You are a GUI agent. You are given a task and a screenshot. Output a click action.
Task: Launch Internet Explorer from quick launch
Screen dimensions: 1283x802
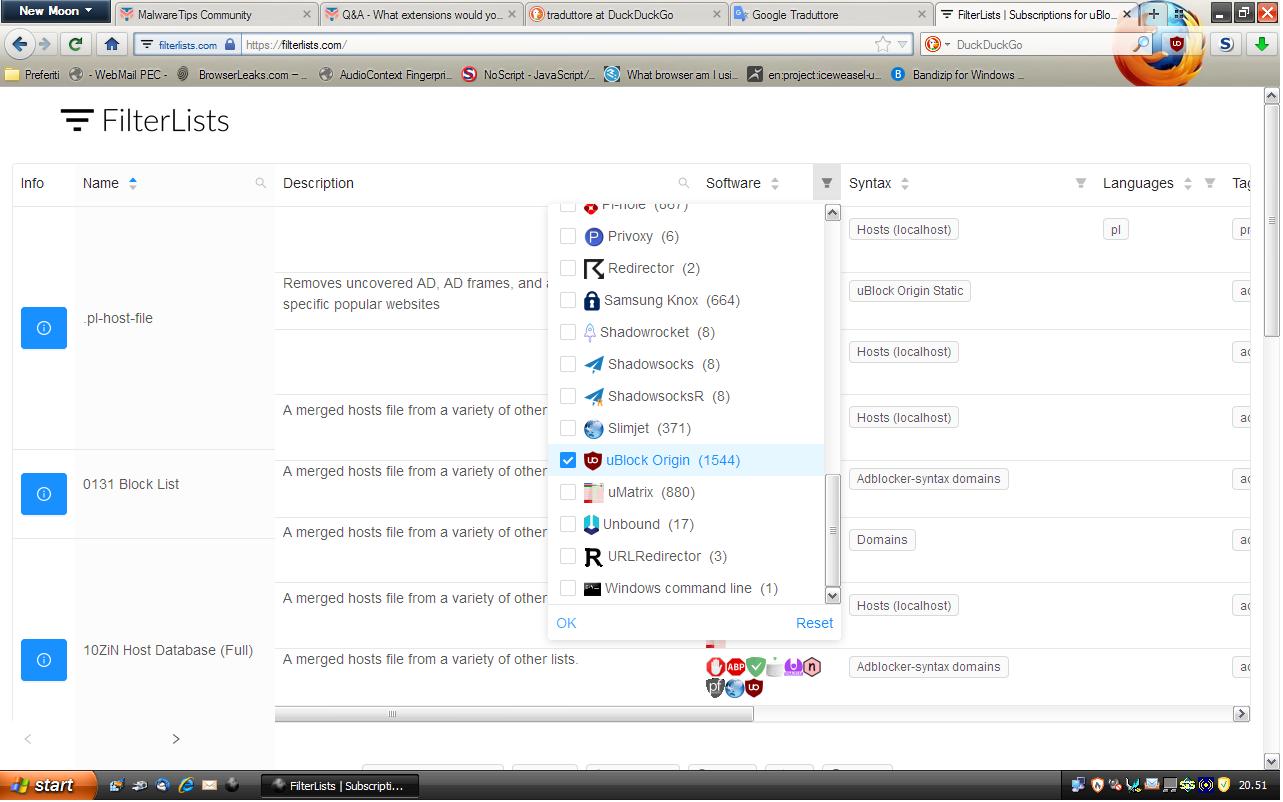click(x=187, y=785)
